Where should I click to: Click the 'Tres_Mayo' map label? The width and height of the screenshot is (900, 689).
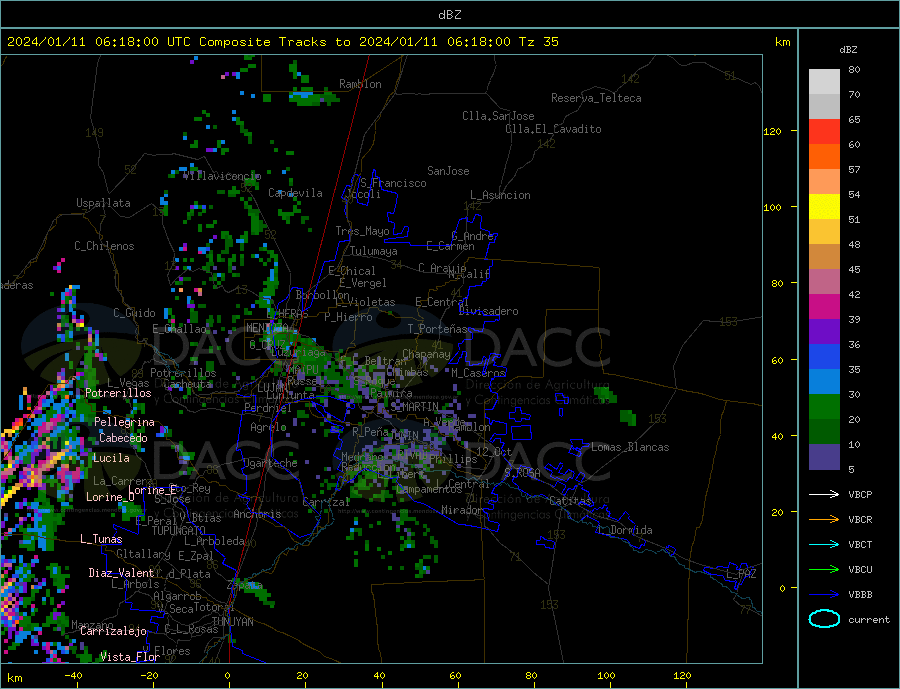click(x=362, y=231)
